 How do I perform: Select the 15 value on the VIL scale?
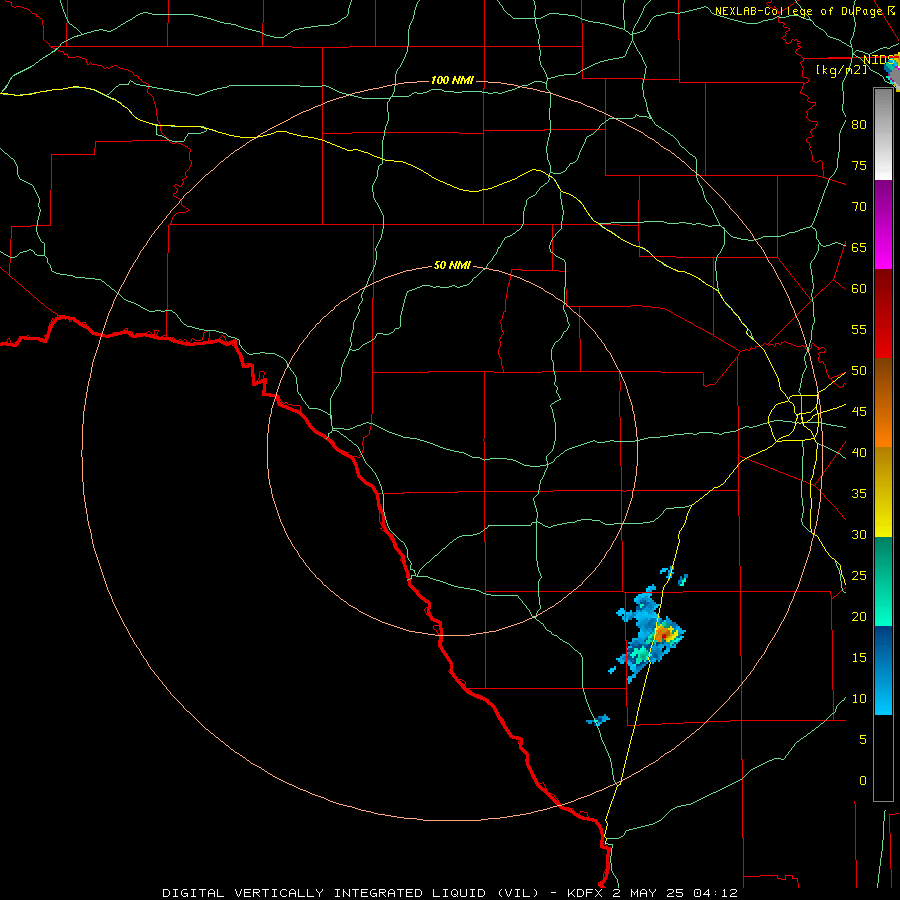[x=859, y=658]
